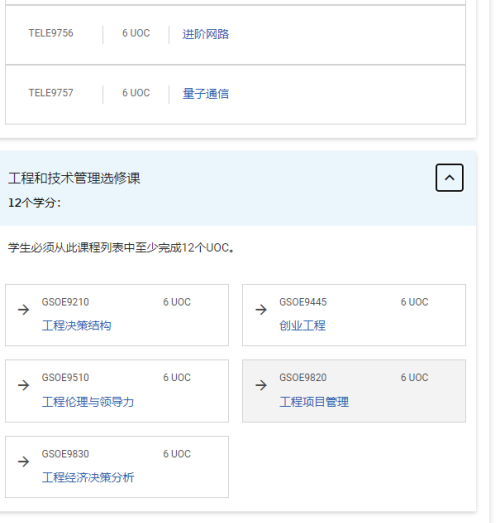Image resolution: width=500 pixels, height=523 pixels.
Task: Click the arrow icon beside GSOE9830
Action: point(23,462)
